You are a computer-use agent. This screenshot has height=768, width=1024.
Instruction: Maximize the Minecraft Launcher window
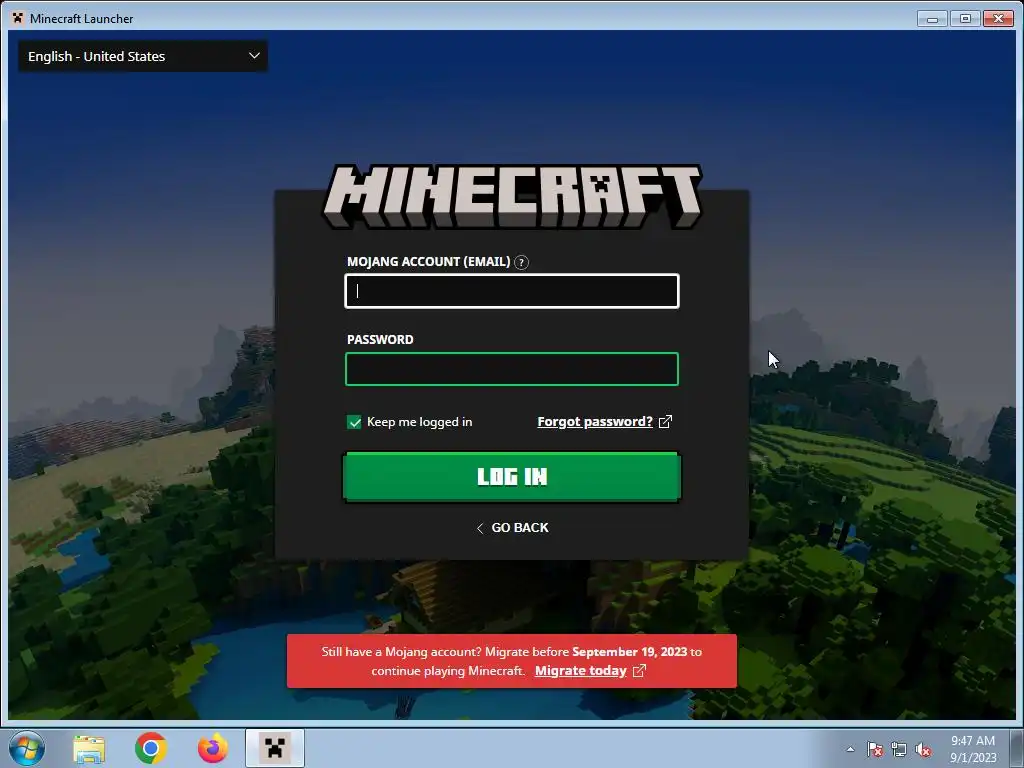tap(965, 18)
